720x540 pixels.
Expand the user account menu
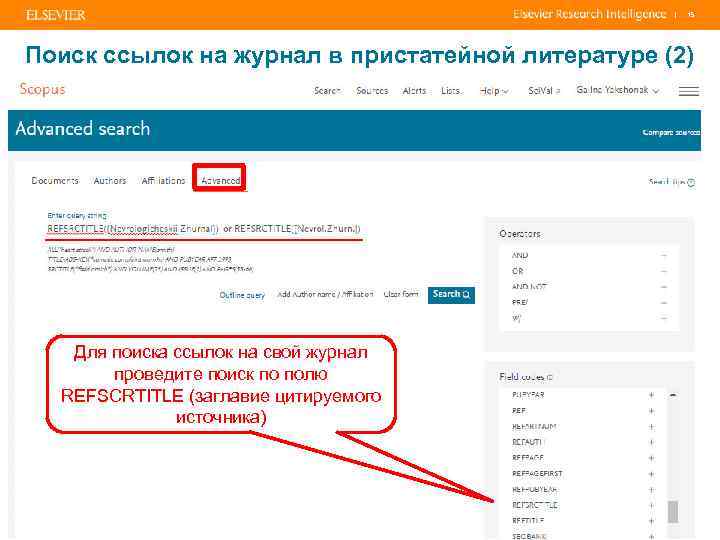pyautogui.click(x=618, y=90)
